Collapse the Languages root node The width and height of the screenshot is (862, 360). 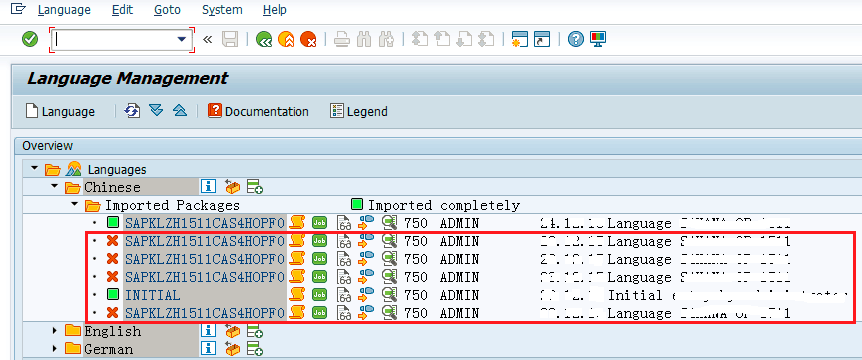(x=35, y=168)
